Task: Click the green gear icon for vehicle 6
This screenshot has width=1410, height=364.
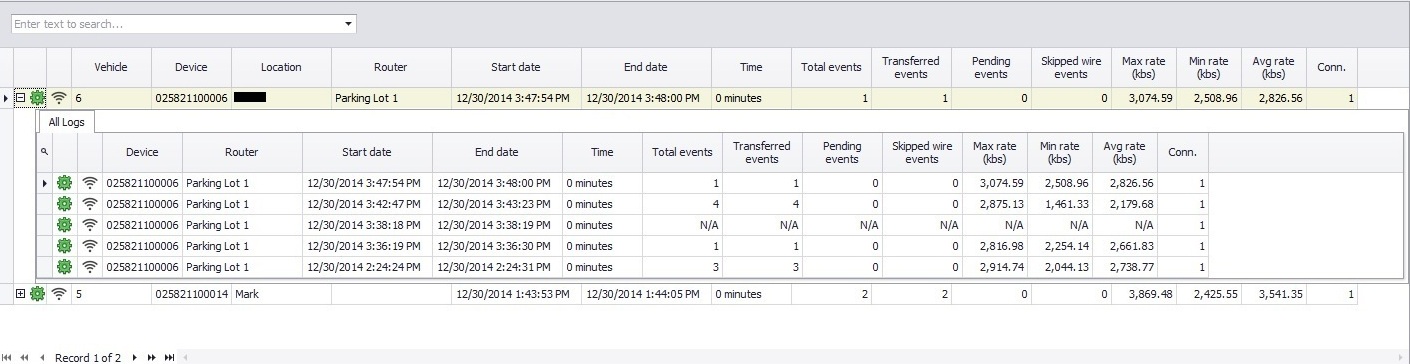Action: coord(38,98)
